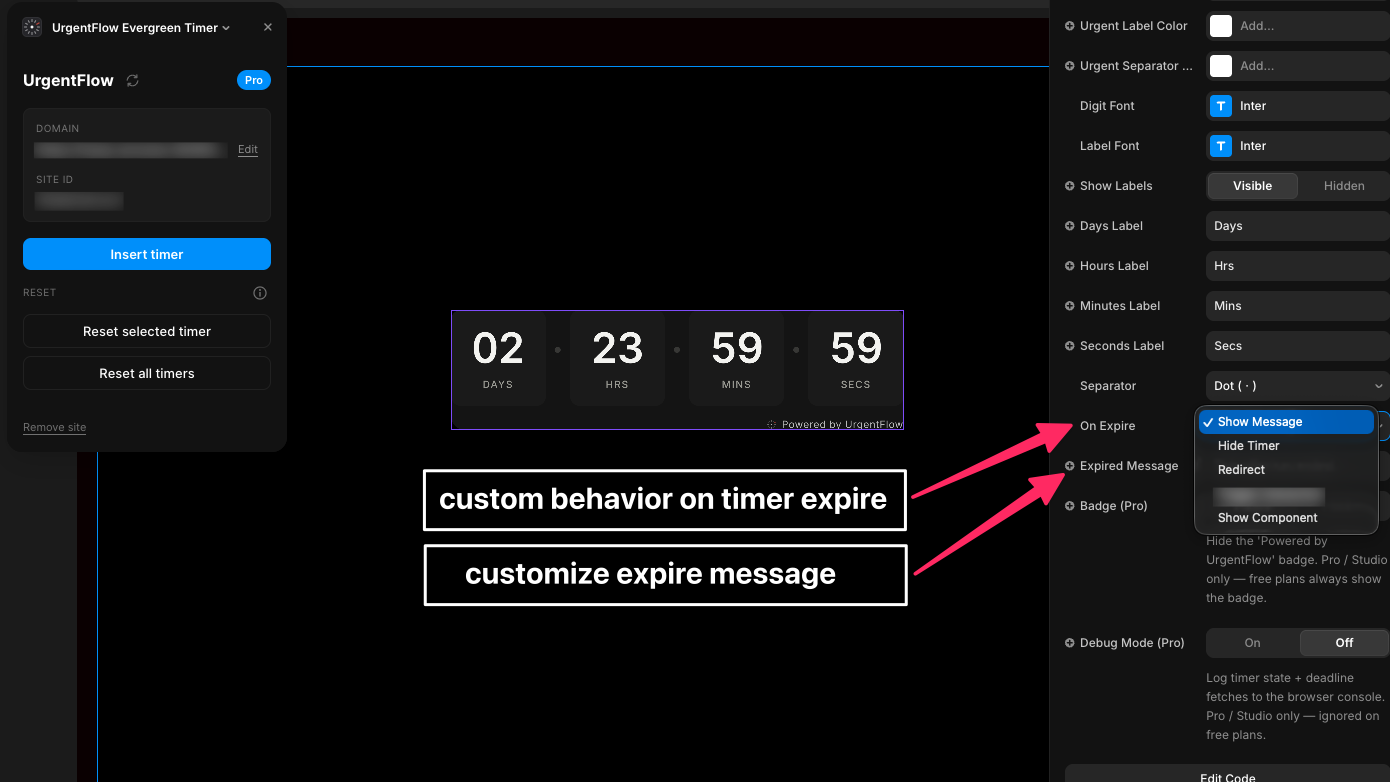Open the Urgent Separator color swatch
Screen dimensions: 1390x782
click(1221, 66)
